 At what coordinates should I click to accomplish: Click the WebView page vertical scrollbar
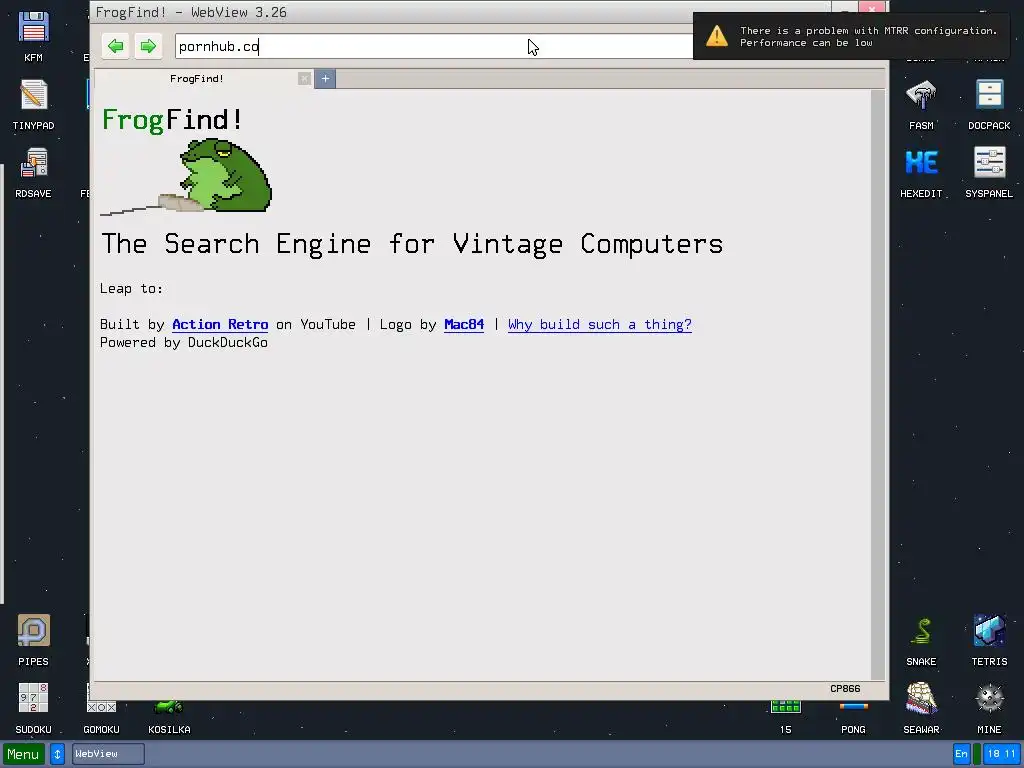point(878,385)
